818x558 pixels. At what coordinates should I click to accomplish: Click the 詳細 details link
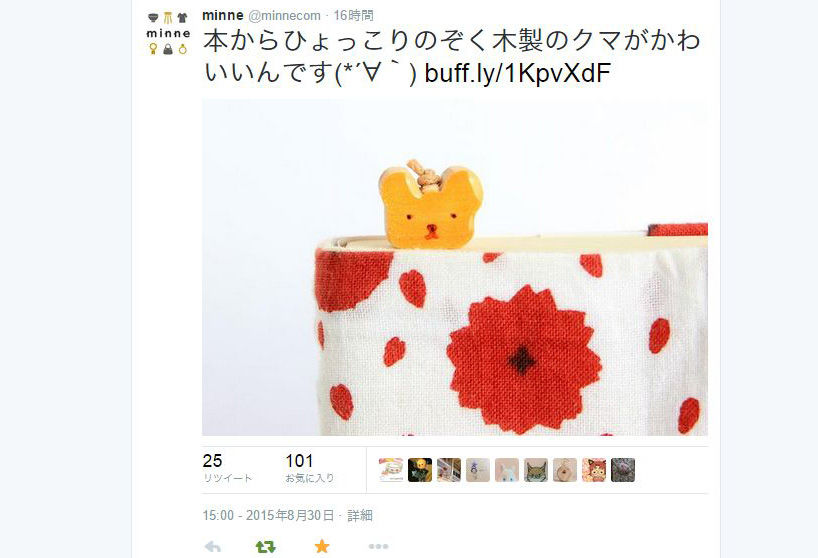pyautogui.click(x=360, y=515)
